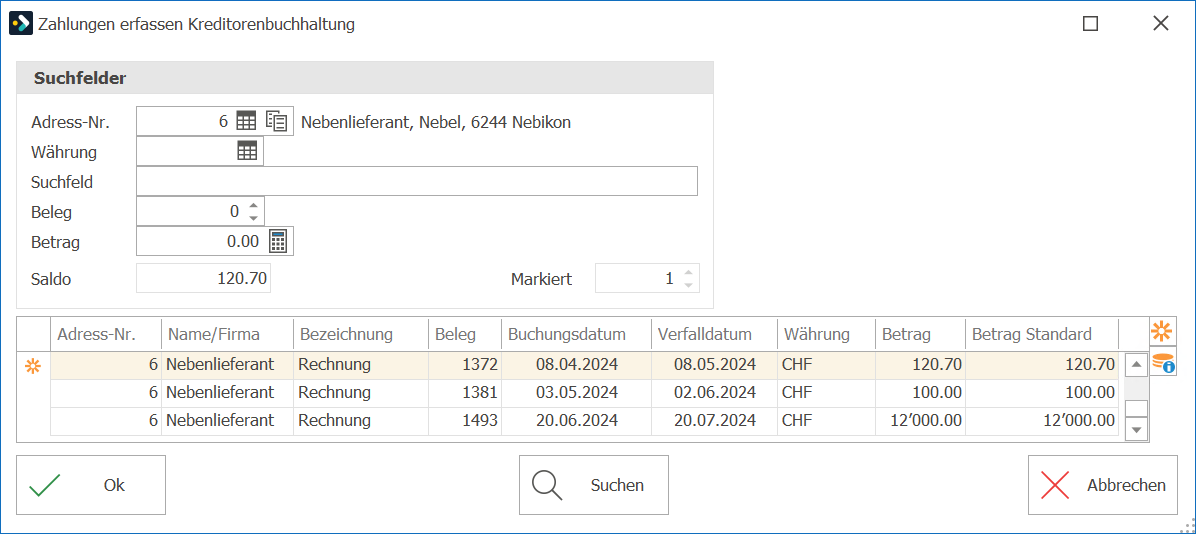Click the Betrag 100.00 cell
This screenshot has height=534, width=1196.
point(920,393)
